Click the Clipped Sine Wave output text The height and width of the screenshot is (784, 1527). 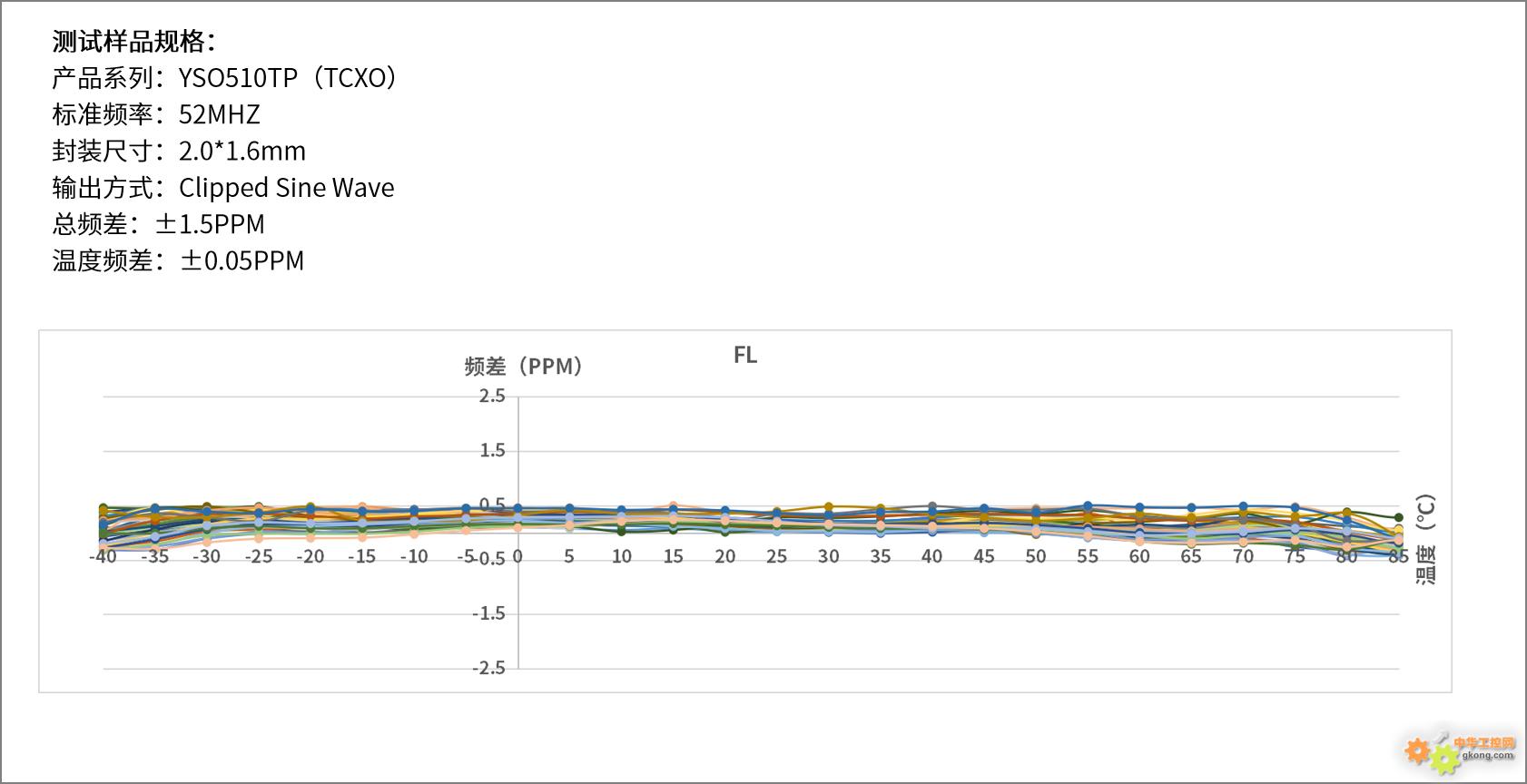click(286, 188)
